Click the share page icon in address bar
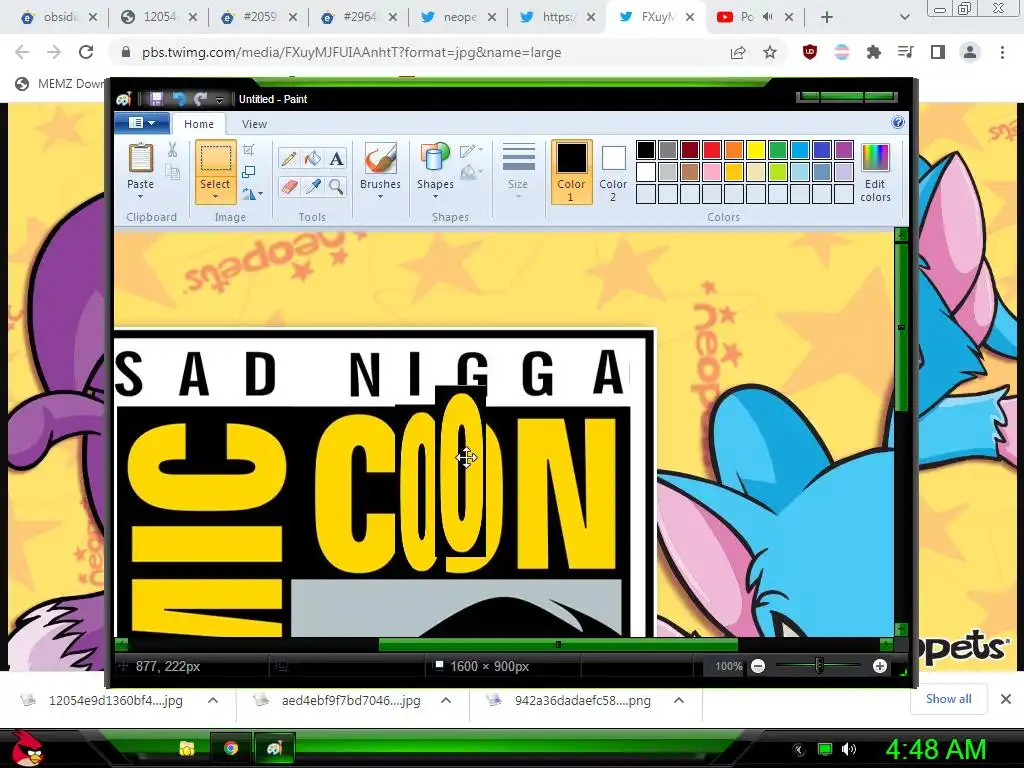 pos(738,52)
